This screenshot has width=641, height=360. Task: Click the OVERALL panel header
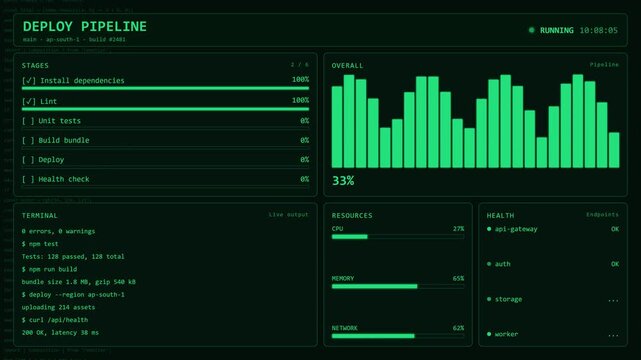(x=347, y=65)
